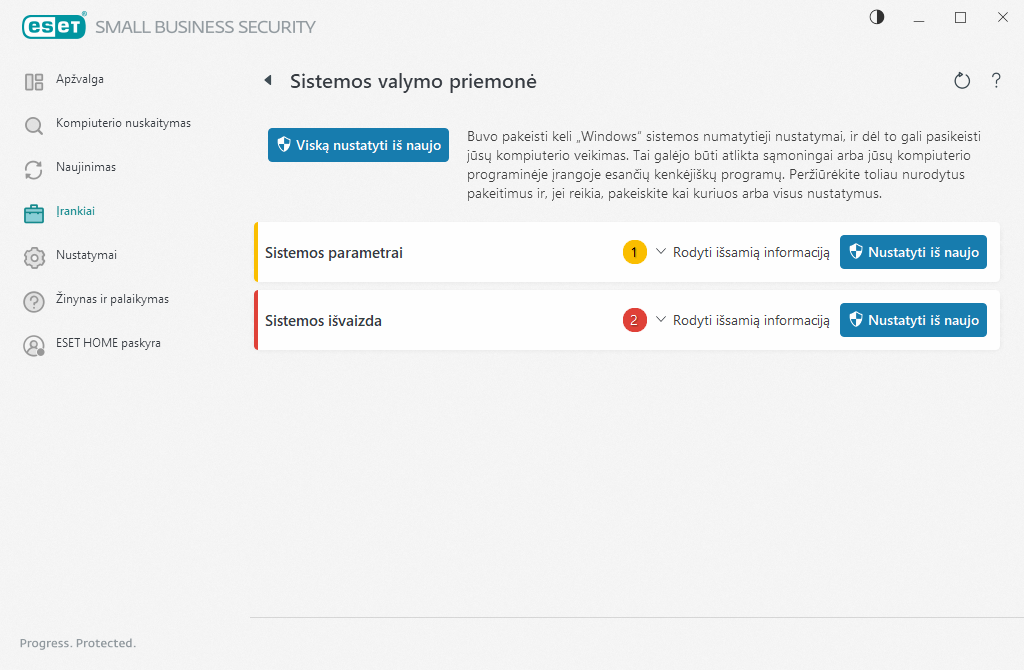Image resolution: width=1024 pixels, height=670 pixels.
Task: Click the yellow badge showing 1
Action: click(x=635, y=253)
